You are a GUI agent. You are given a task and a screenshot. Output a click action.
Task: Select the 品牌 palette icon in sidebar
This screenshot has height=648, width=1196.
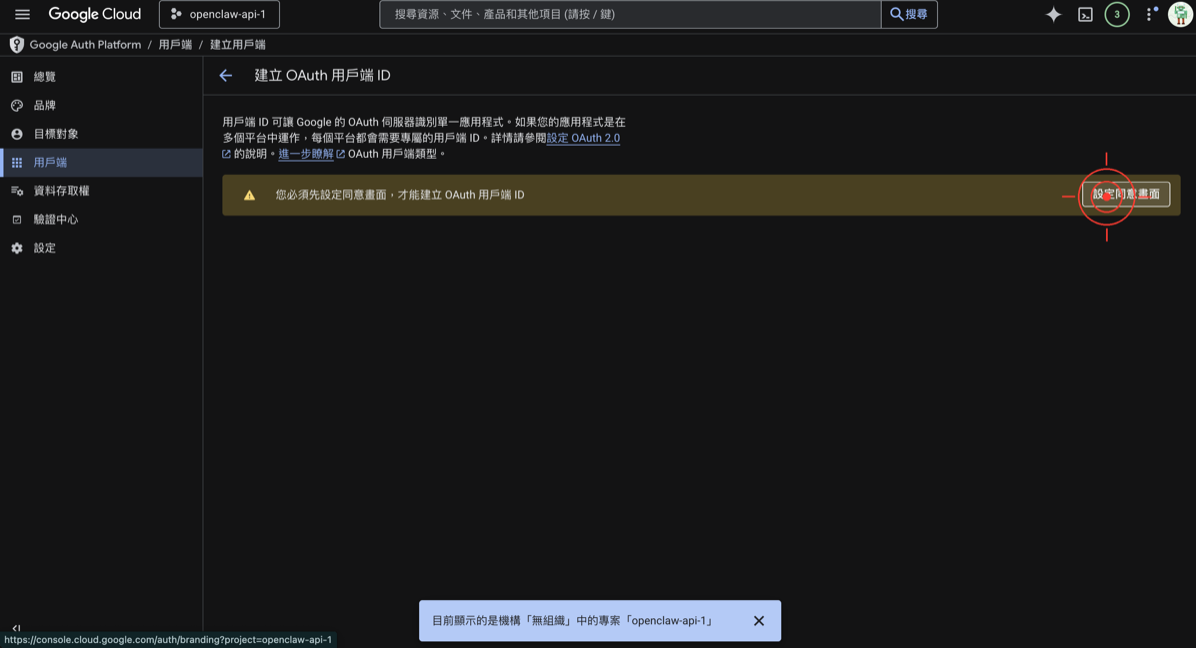pyautogui.click(x=16, y=104)
